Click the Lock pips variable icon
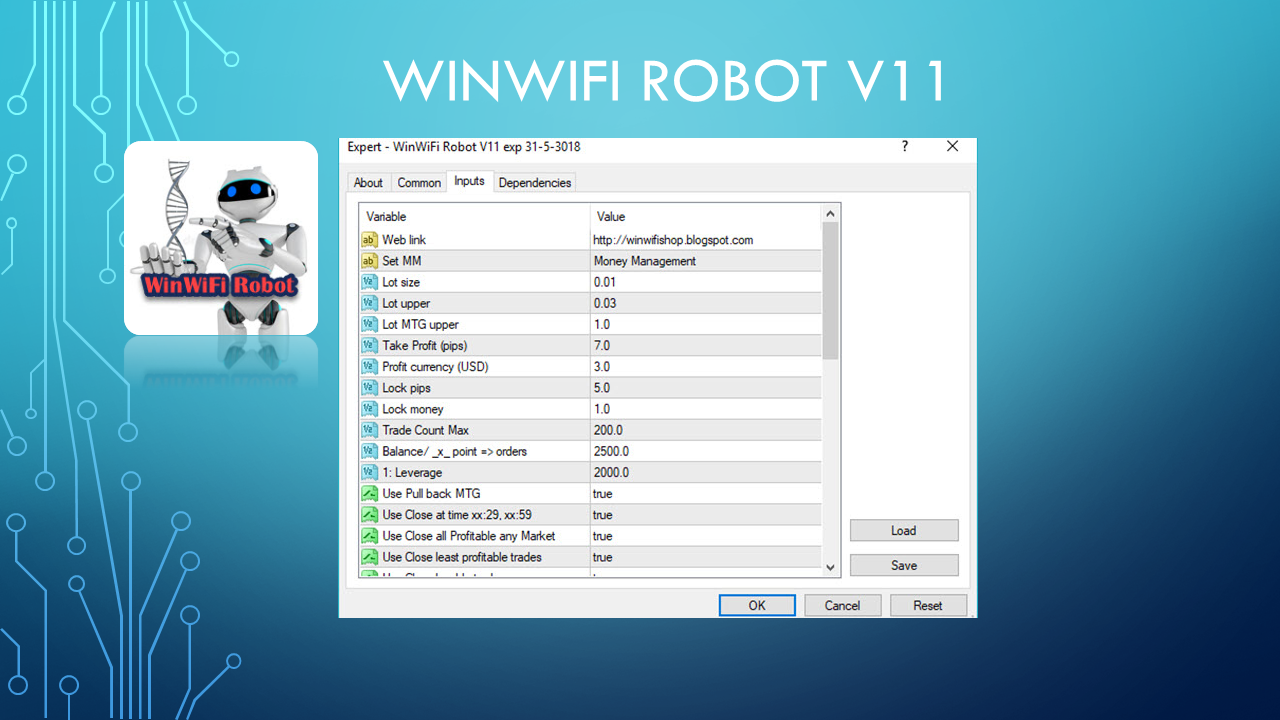The width and height of the screenshot is (1280, 720). coord(369,388)
